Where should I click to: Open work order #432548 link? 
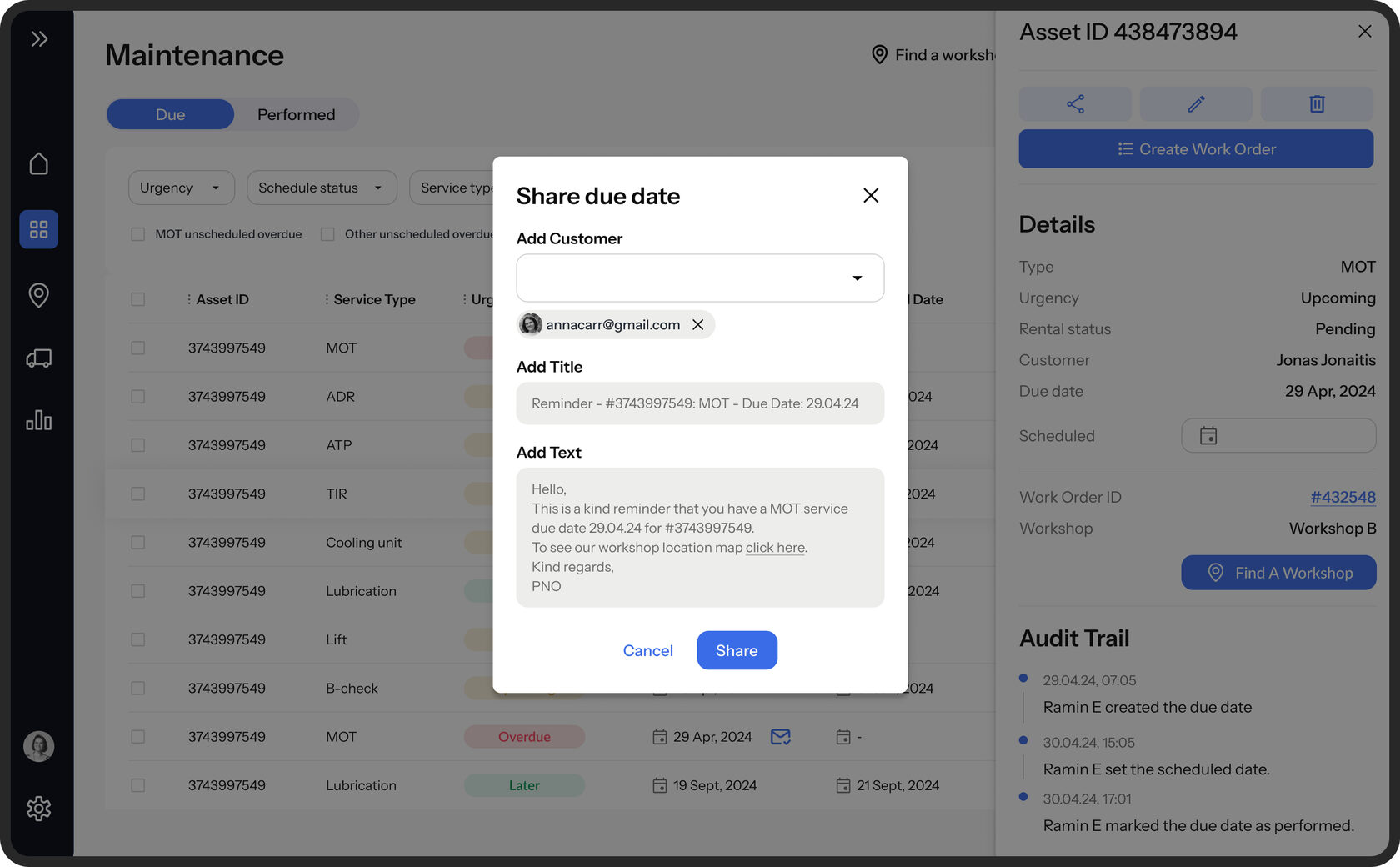click(x=1342, y=497)
